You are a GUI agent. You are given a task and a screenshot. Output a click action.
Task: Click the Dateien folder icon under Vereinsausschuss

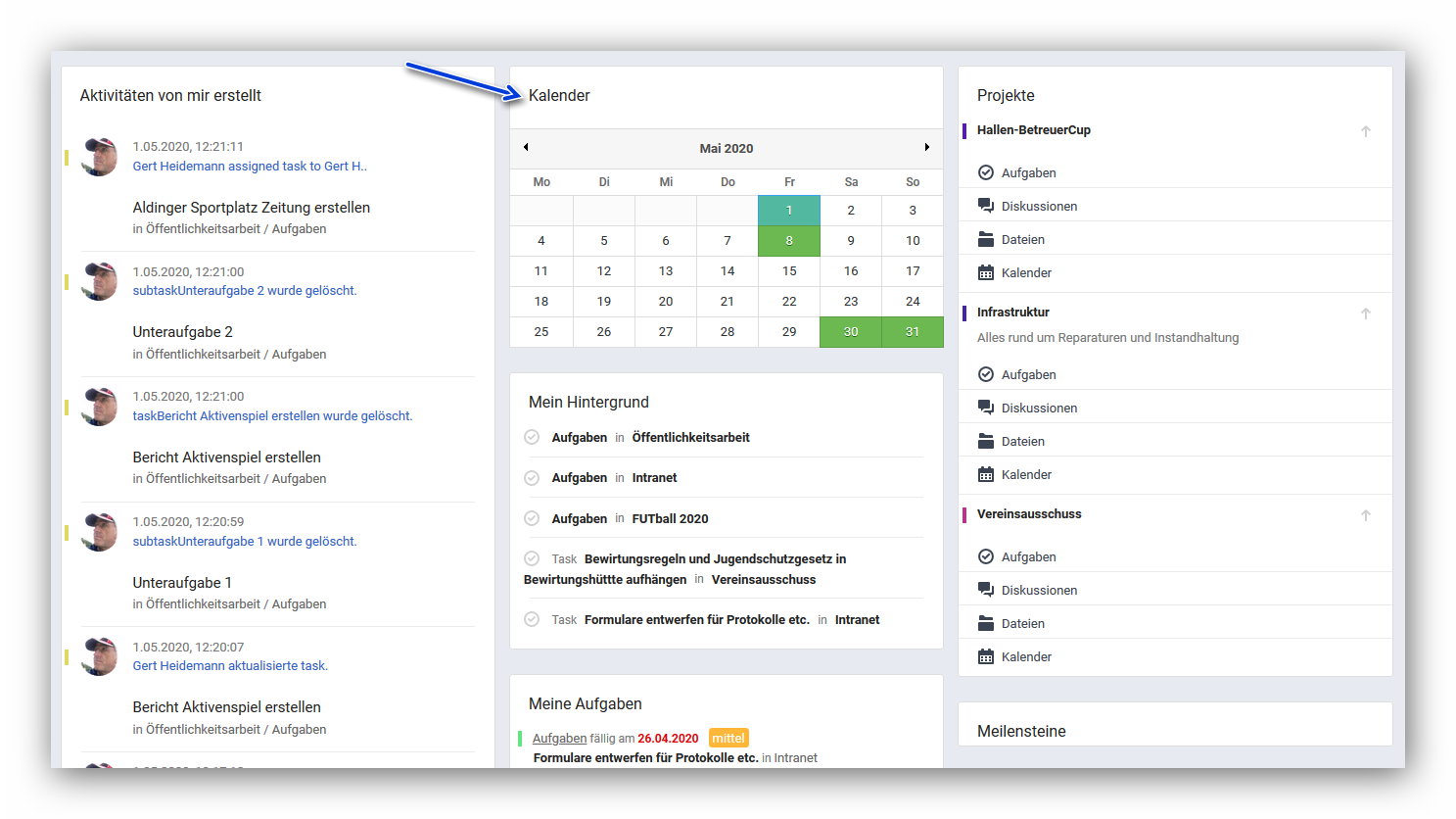pyautogui.click(x=986, y=623)
